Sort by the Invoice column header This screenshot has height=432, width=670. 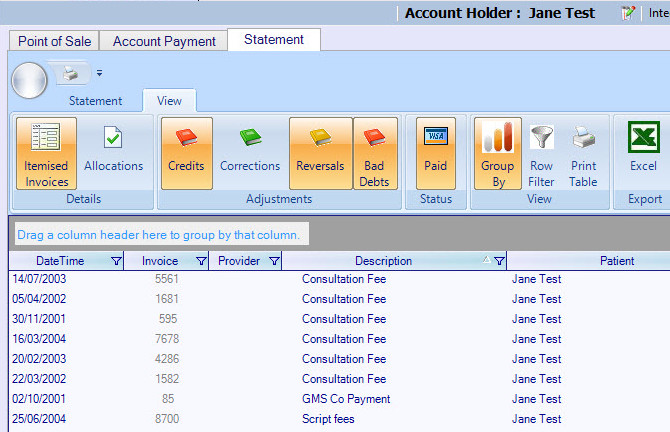coord(160,261)
